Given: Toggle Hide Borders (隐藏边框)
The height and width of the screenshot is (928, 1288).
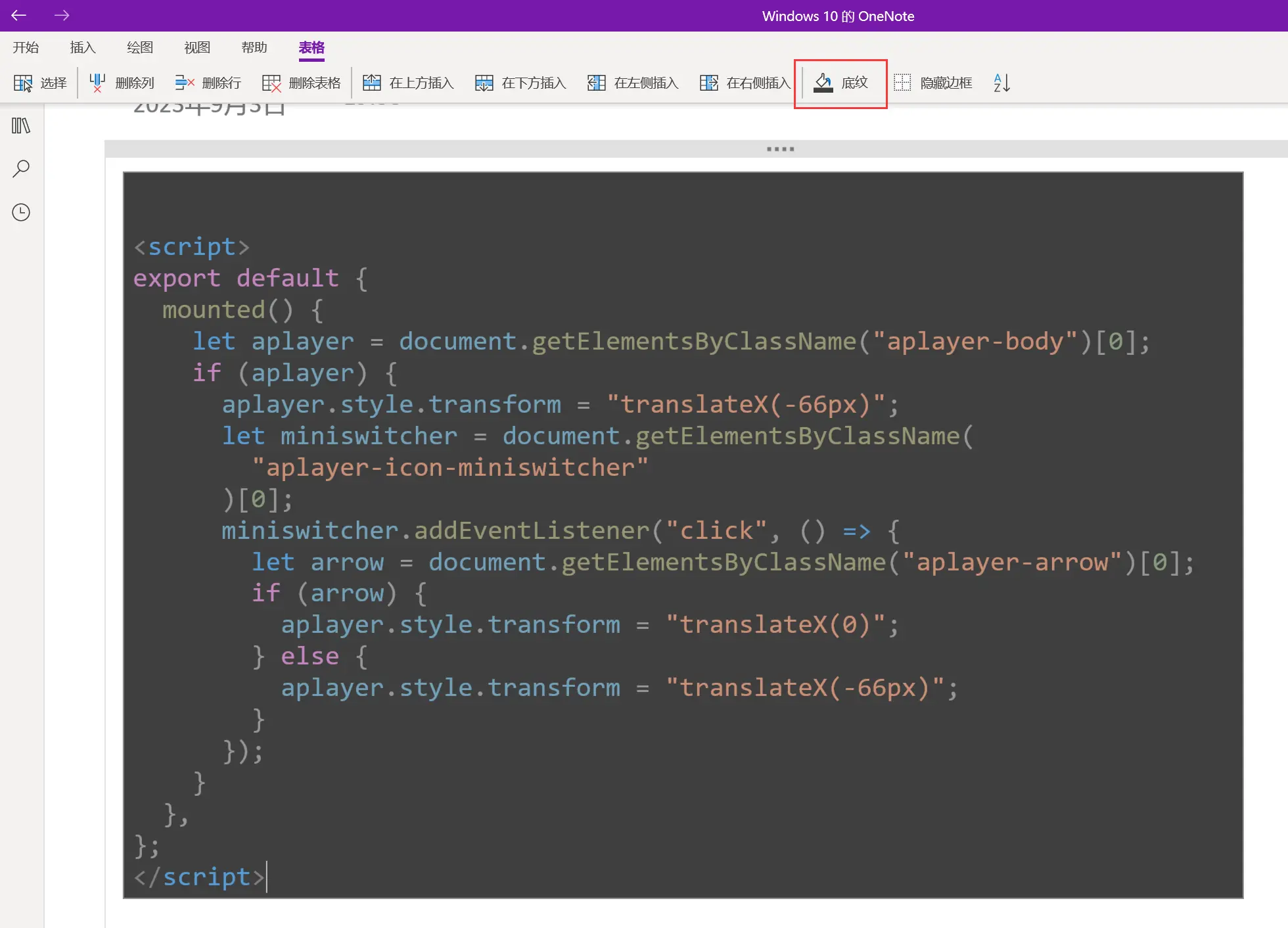Looking at the screenshot, I should [932, 83].
